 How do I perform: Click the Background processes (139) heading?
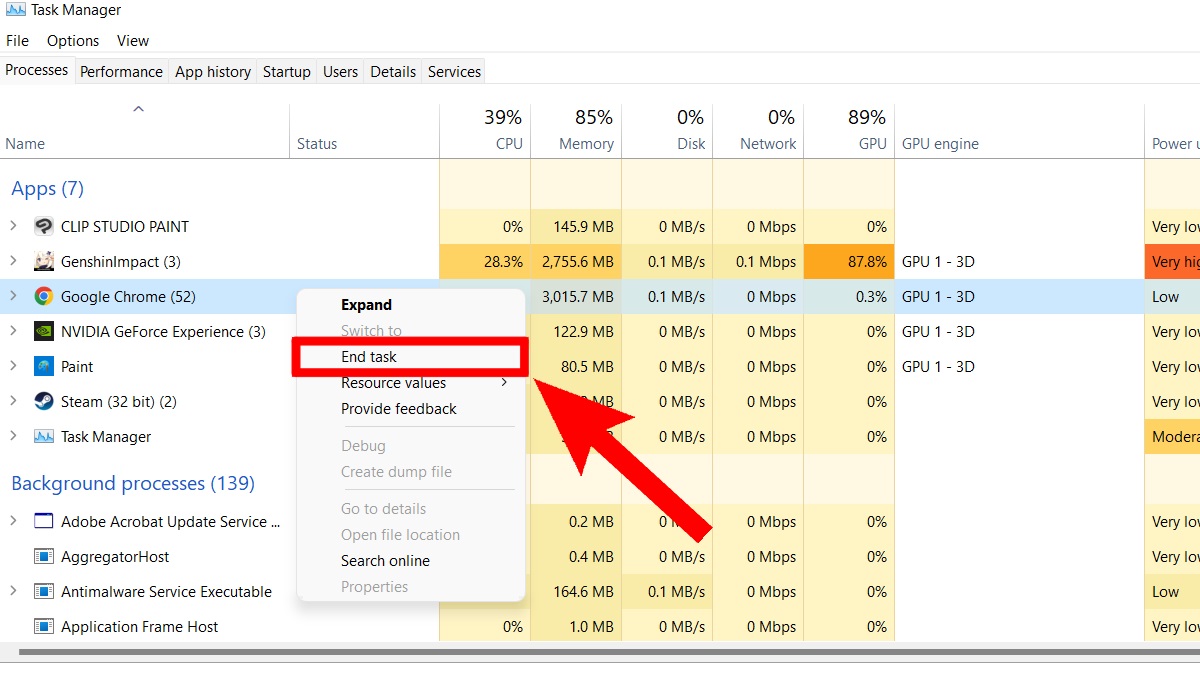click(133, 484)
